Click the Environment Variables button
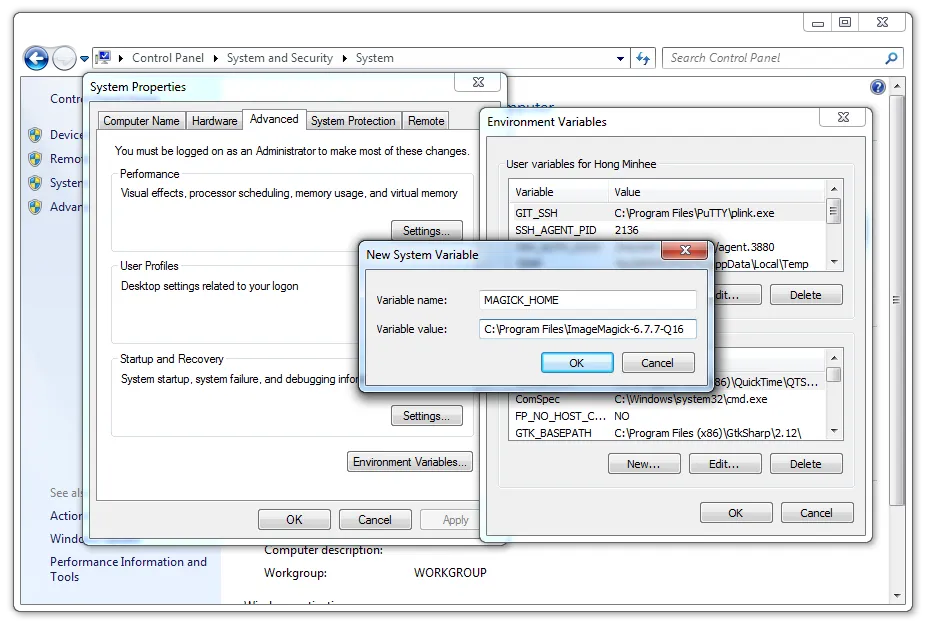Image resolution: width=930 pixels, height=631 pixels. tap(410, 462)
